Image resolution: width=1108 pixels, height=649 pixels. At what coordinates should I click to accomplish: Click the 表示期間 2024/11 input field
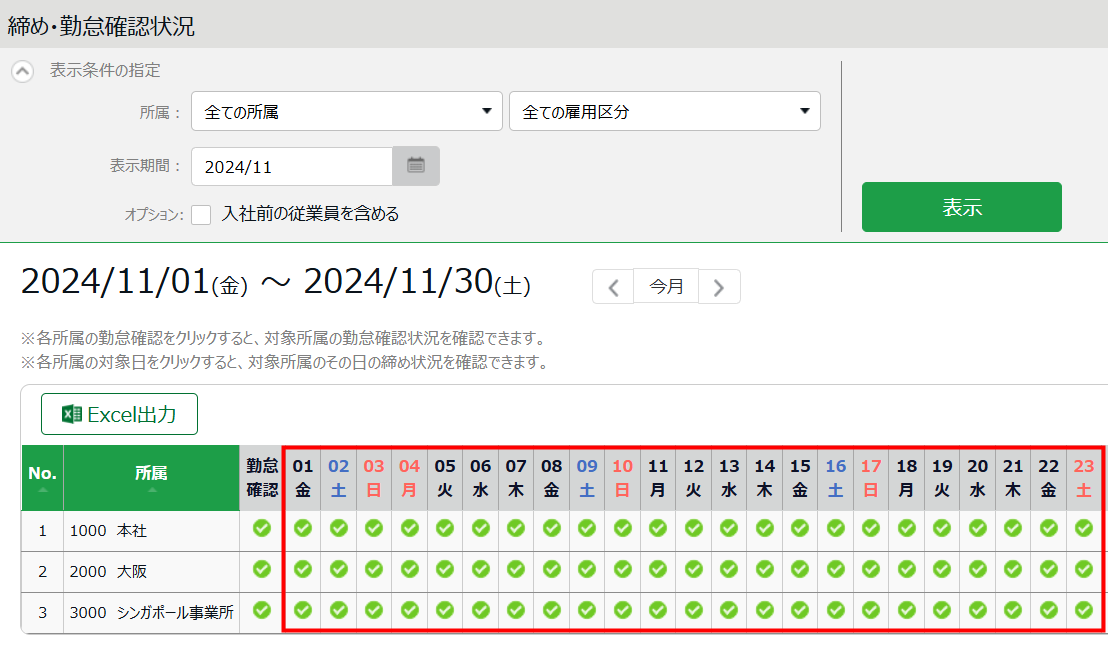point(291,166)
